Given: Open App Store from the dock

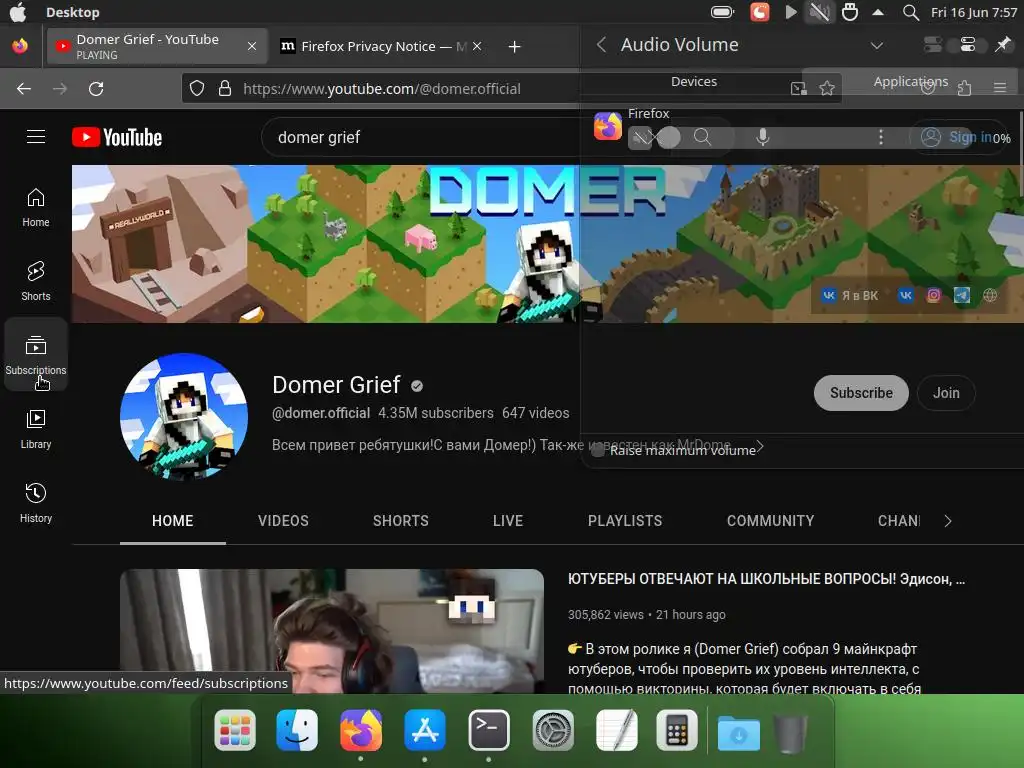Looking at the screenshot, I should click(x=425, y=730).
